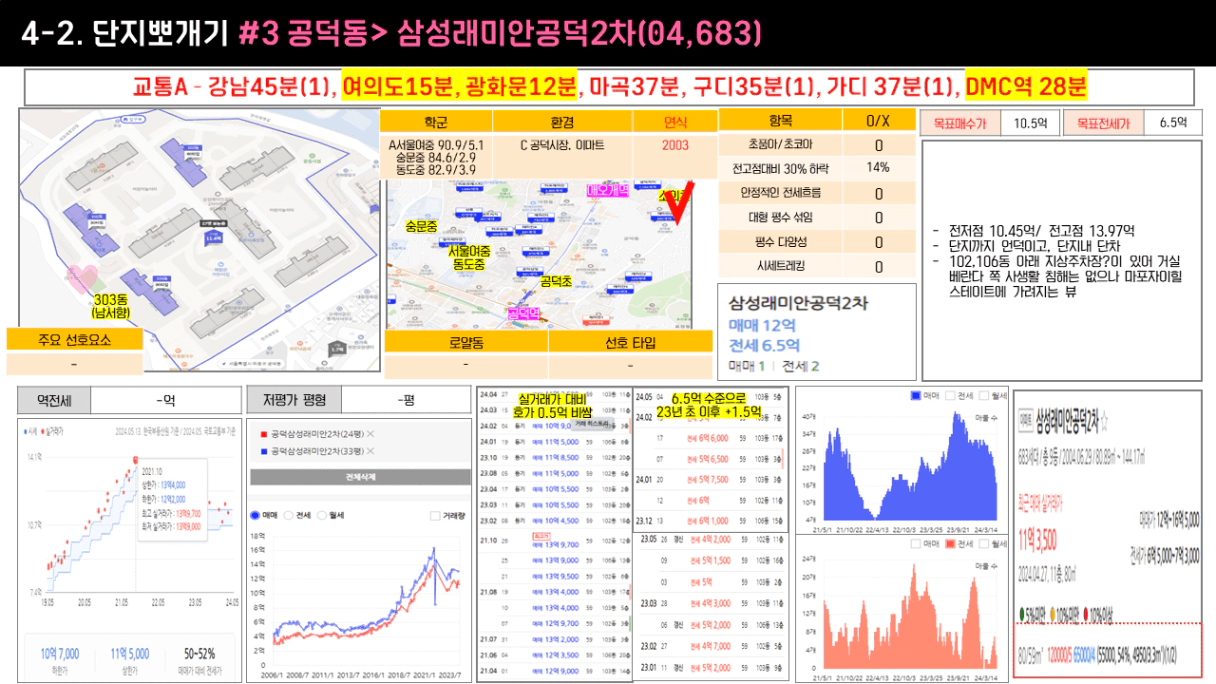Select the 매매 13억 9,500 transaction row
The height and width of the screenshot is (684, 1216).
point(556,576)
